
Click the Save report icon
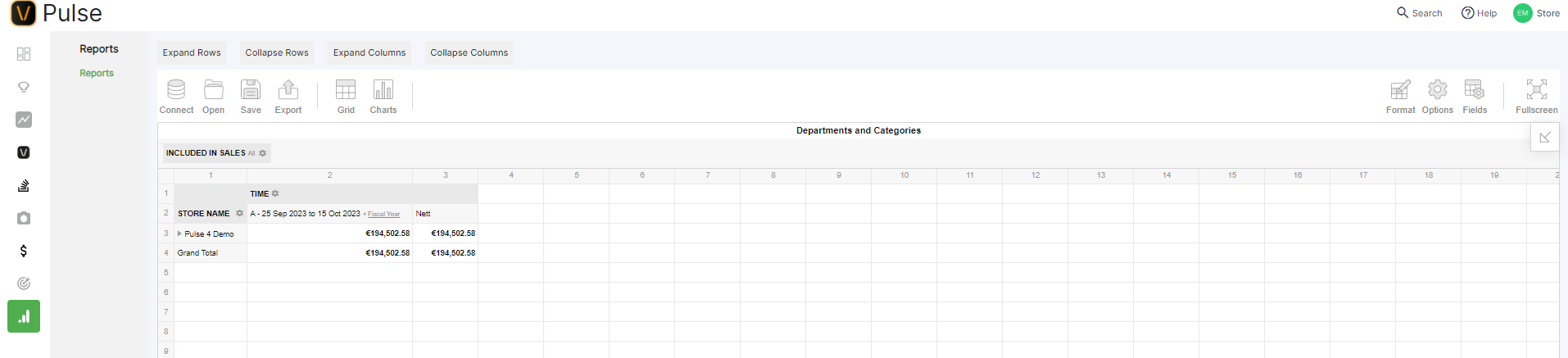pyautogui.click(x=251, y=90)
